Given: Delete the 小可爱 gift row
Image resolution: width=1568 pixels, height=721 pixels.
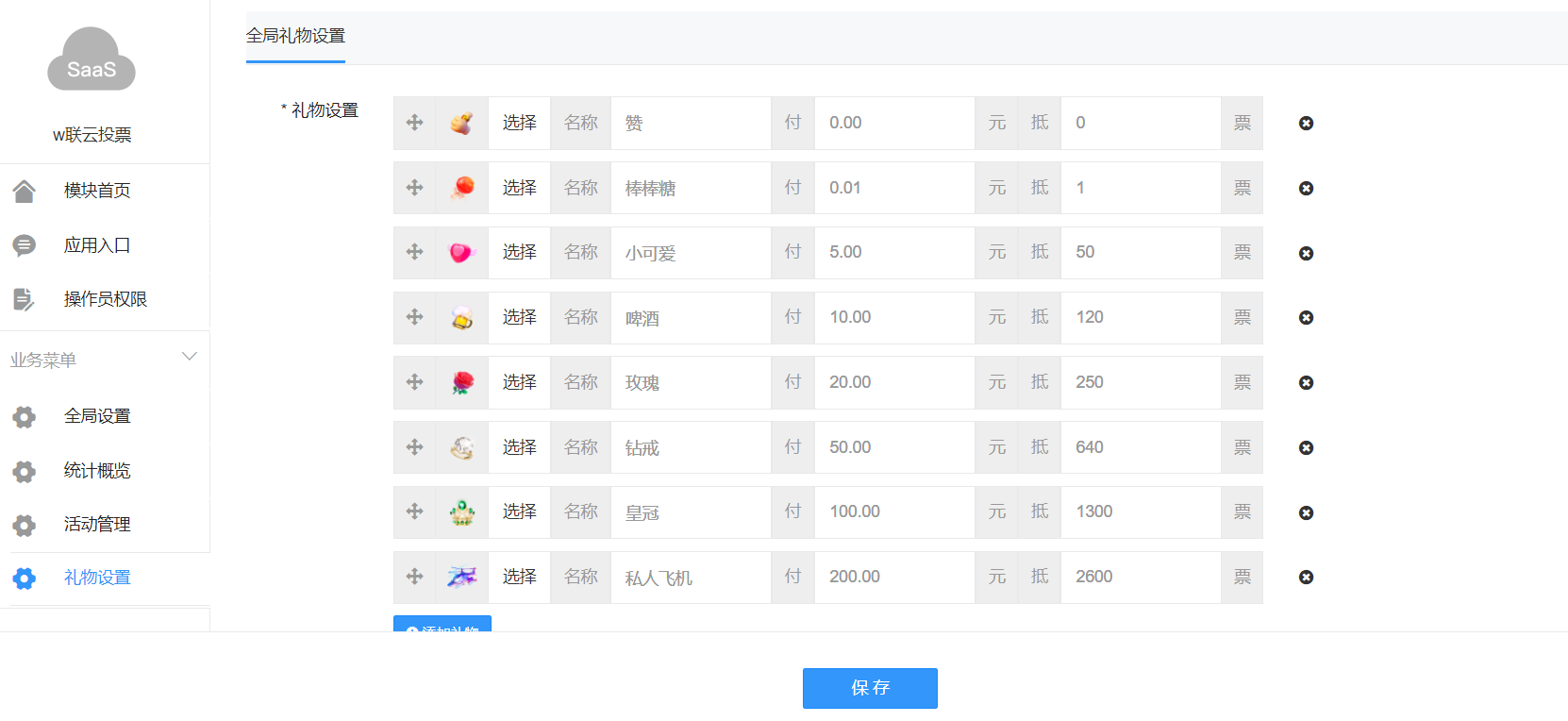Looking at the screenshot, I should click(x=1306, y=253).
